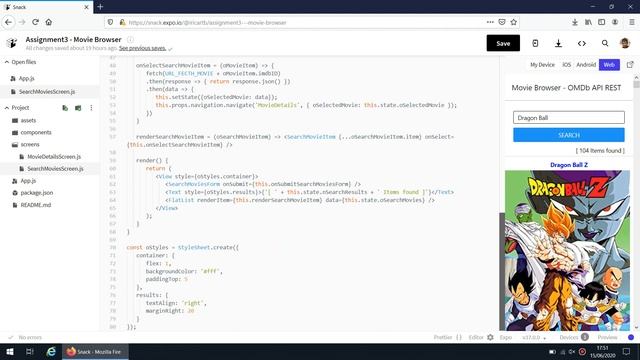The width and height of the screenshot is (640, 360).
Task: Expand the components folder
Action: 31,132
